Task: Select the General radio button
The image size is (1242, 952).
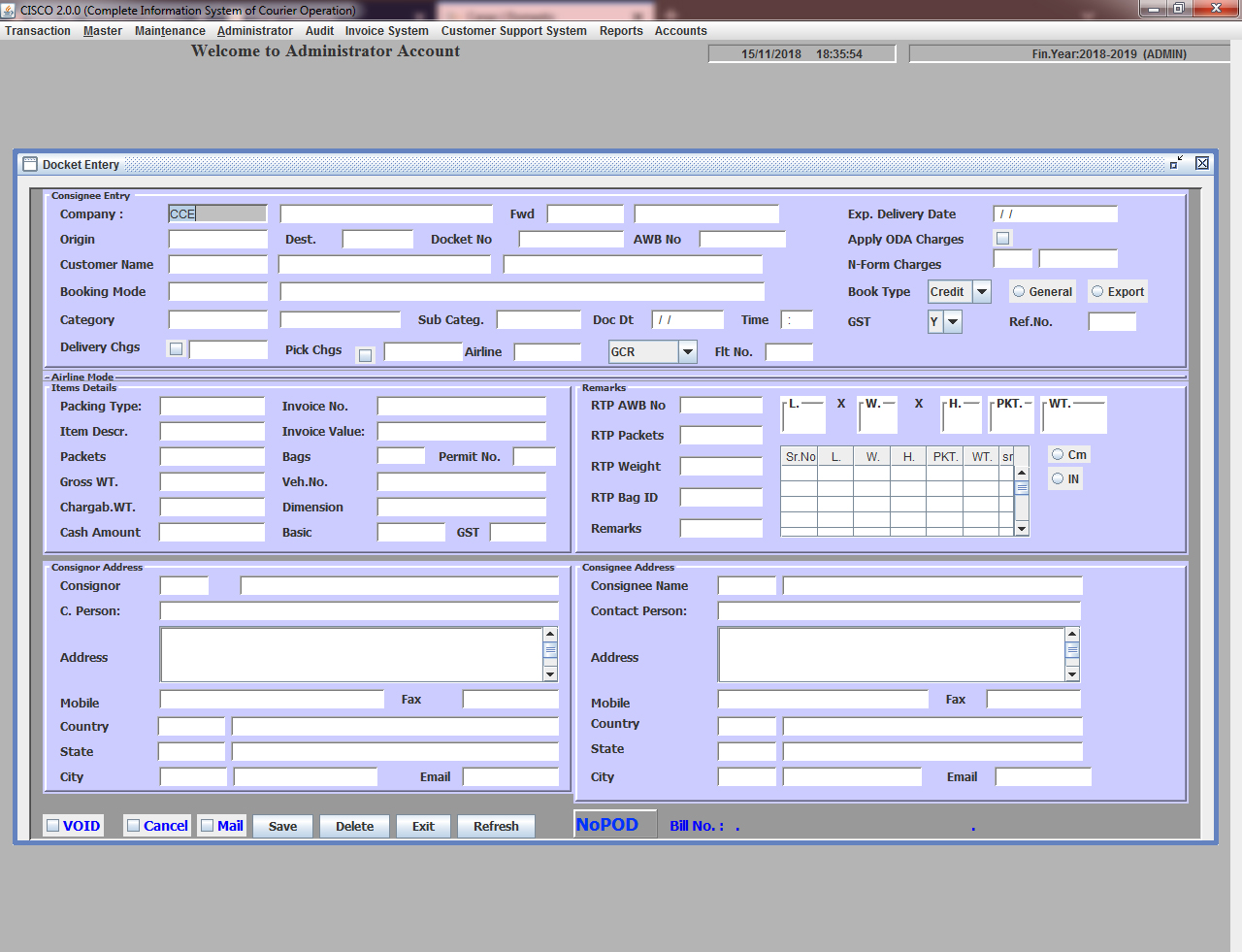Action: click(1019, 291)
